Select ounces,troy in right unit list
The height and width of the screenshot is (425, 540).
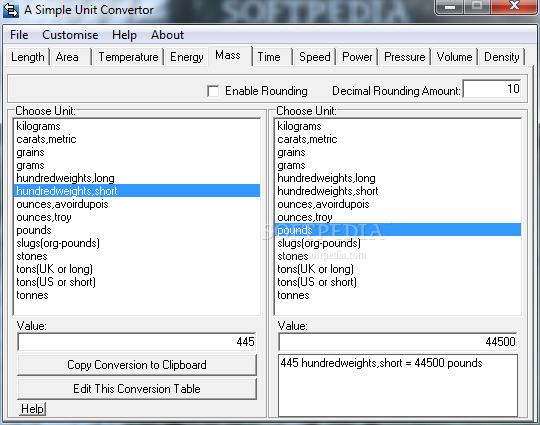(398, 217)
